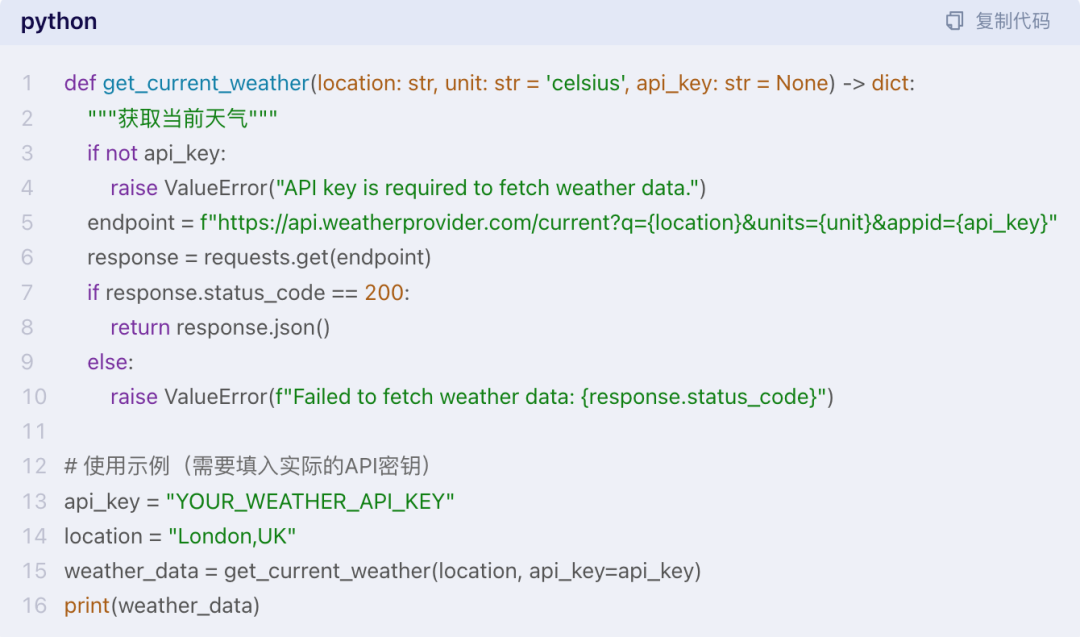1080x637 pixels.
Task: Click the 'celsius' default value string
Action: (x=584, y=83)
